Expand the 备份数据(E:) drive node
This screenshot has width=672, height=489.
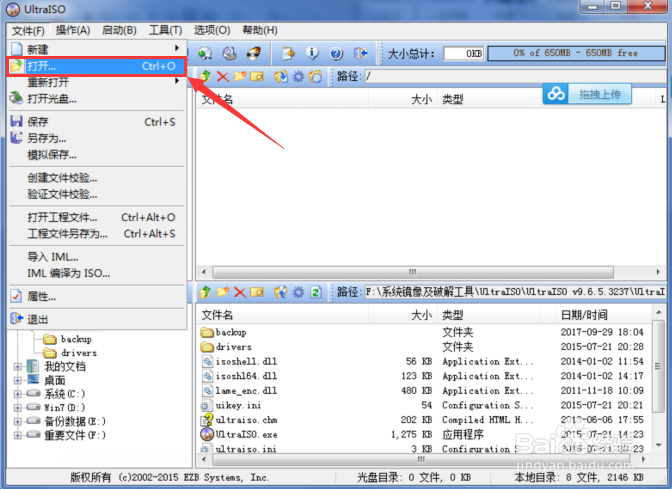pos(18,421)
